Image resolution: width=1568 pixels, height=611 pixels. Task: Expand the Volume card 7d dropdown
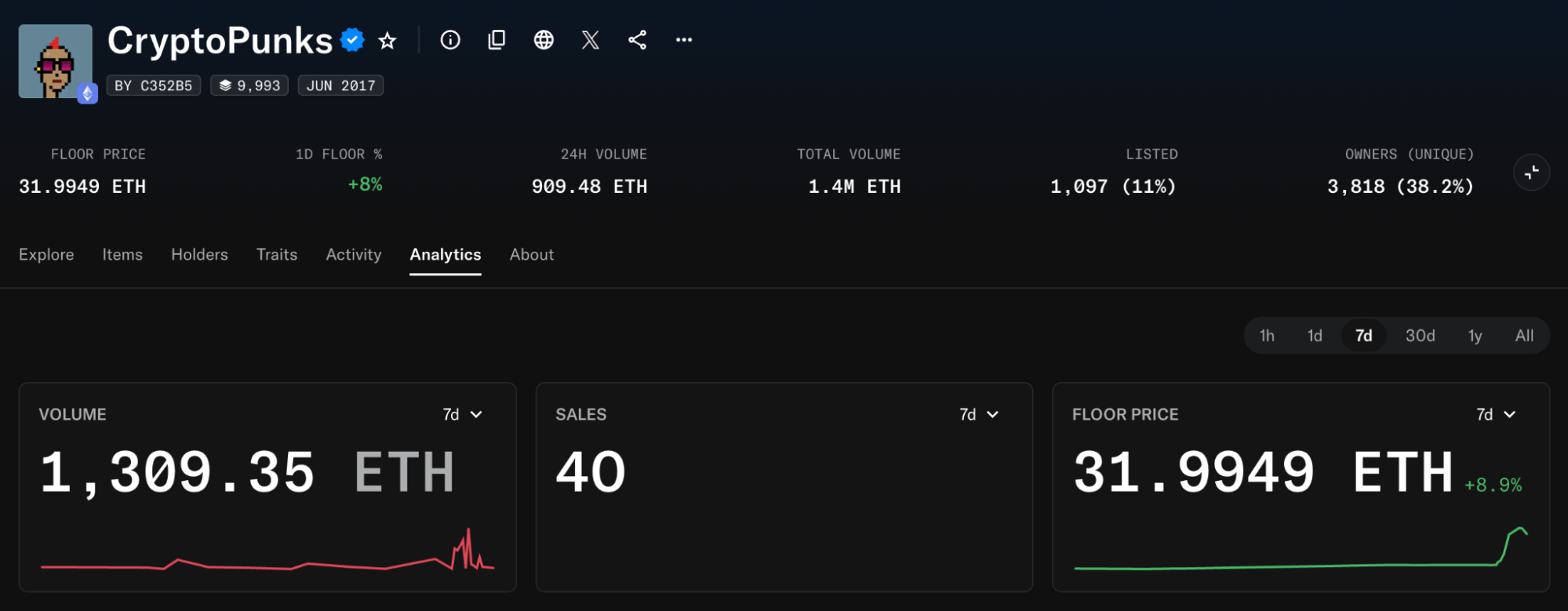(x=463, y=414)
